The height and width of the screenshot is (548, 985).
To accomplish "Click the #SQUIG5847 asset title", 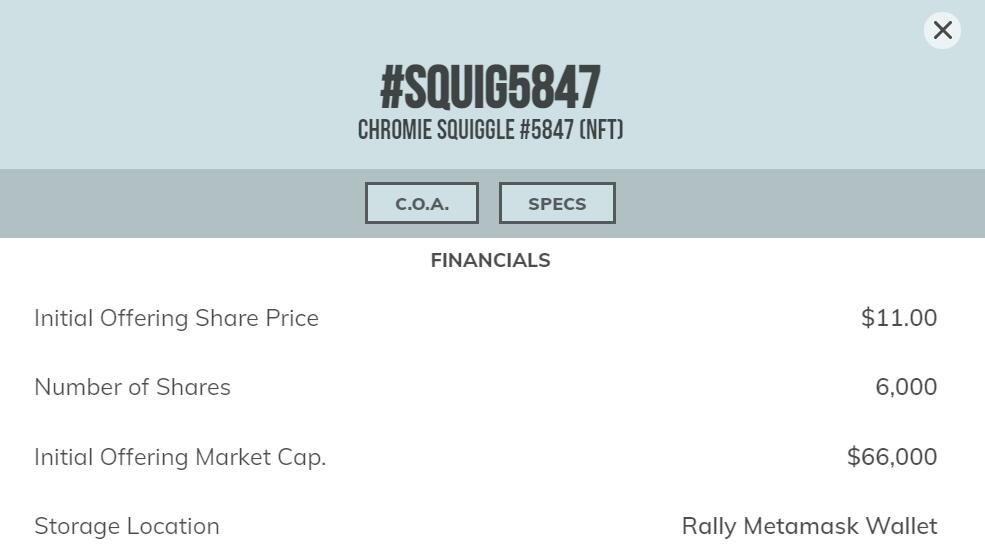I will tap(490, 88).
